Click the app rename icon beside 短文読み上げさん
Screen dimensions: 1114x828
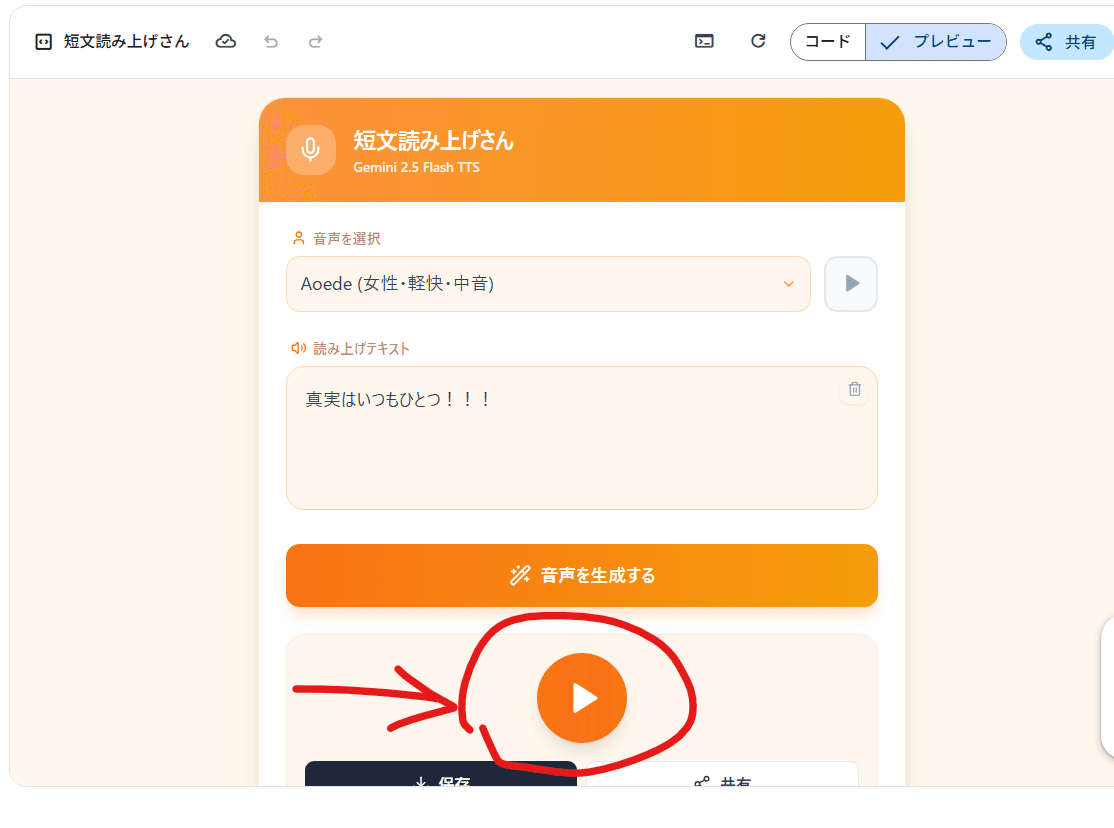(x=41, y=41)
